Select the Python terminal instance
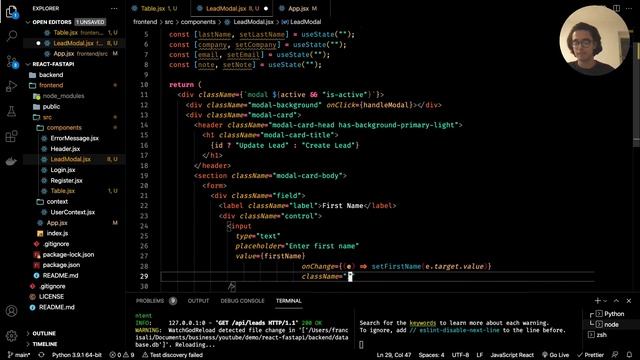Image resolution: width=640 pixels, height=360 pixels. click(610, 314)
